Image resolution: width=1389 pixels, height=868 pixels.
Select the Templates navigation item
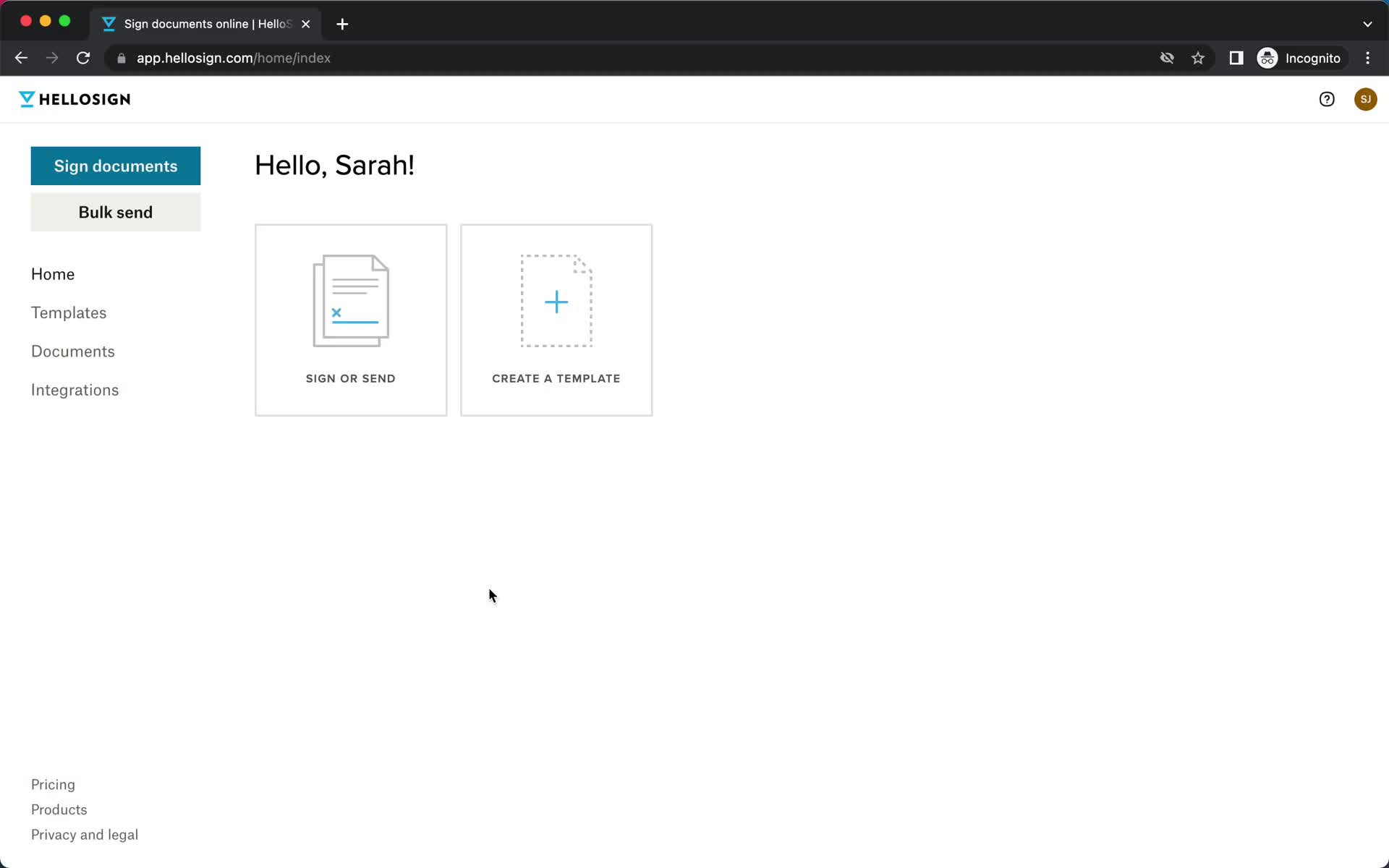pyautogui.click(x=68, y=313)
